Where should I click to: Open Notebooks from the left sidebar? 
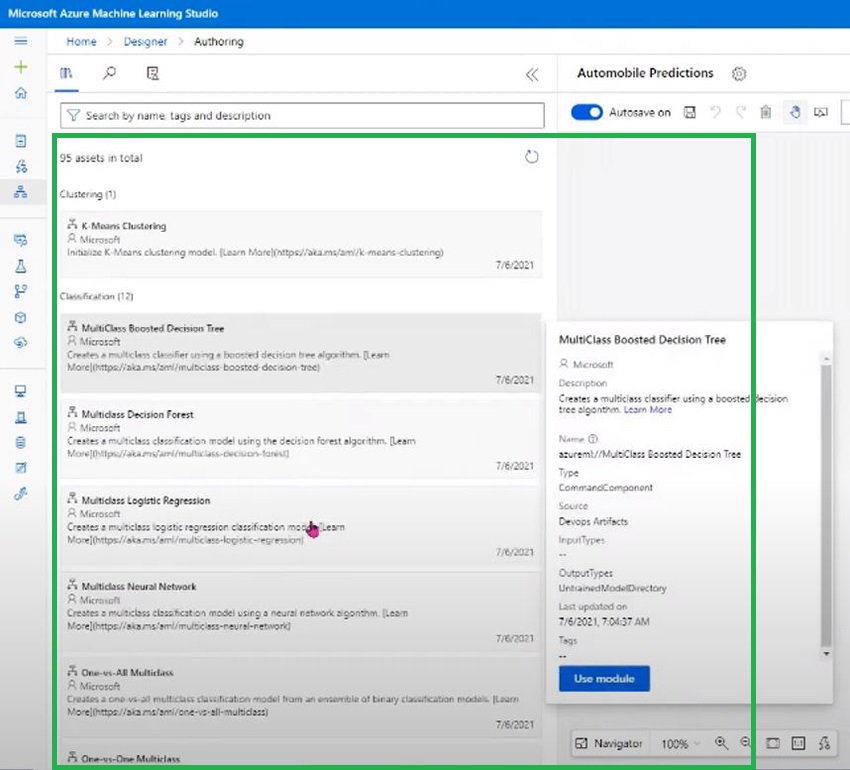click(21, 141)
